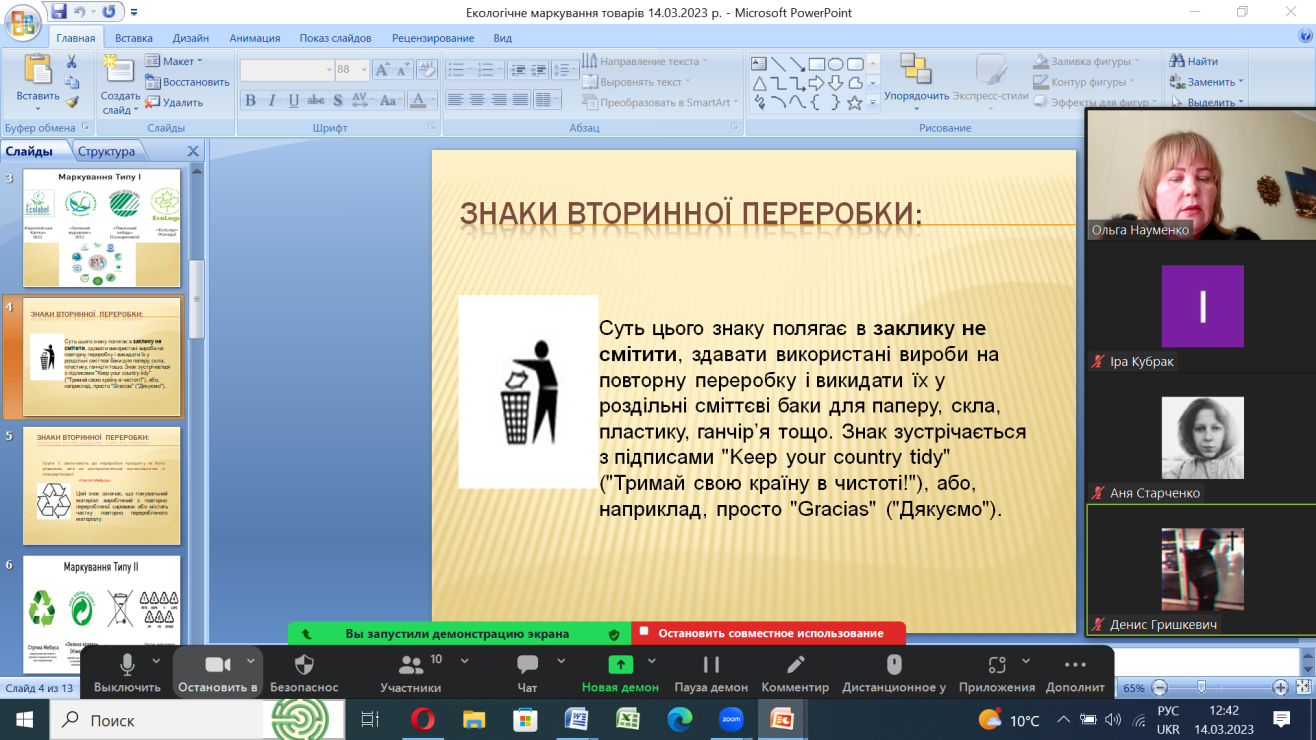Start Новая демонстрация new share
Screen dimensions: 1316x740
(620, 672)
